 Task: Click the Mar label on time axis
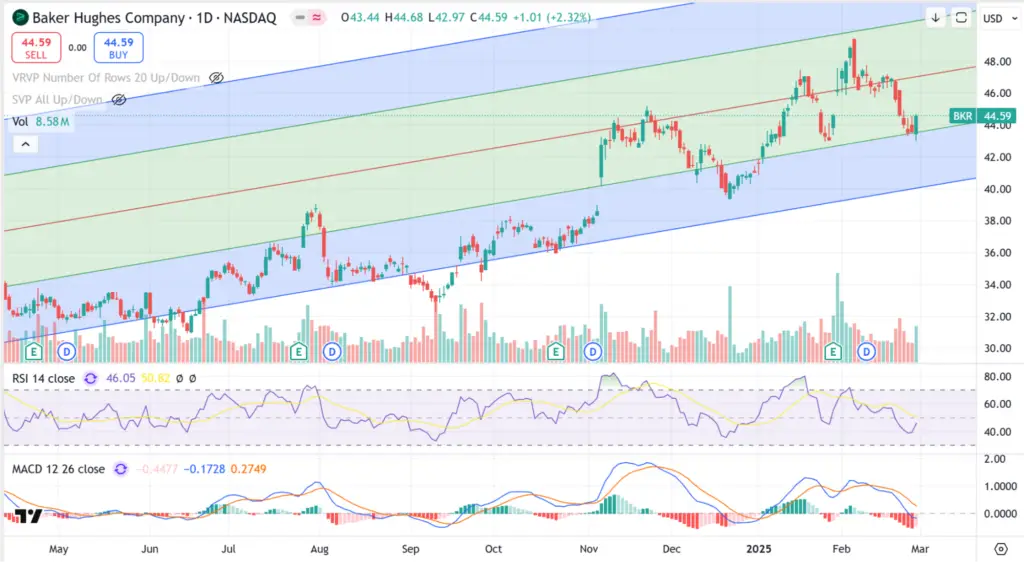click(x=920, y=549)
